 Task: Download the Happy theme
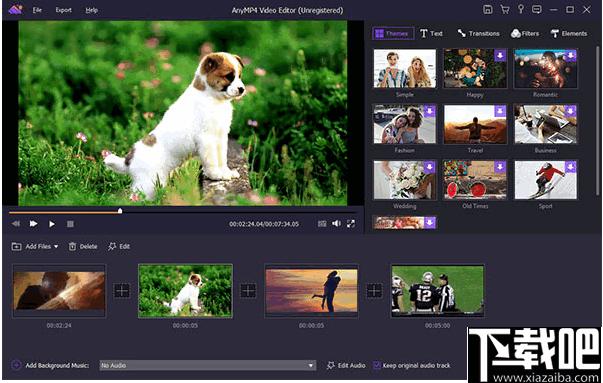[500, 55]
